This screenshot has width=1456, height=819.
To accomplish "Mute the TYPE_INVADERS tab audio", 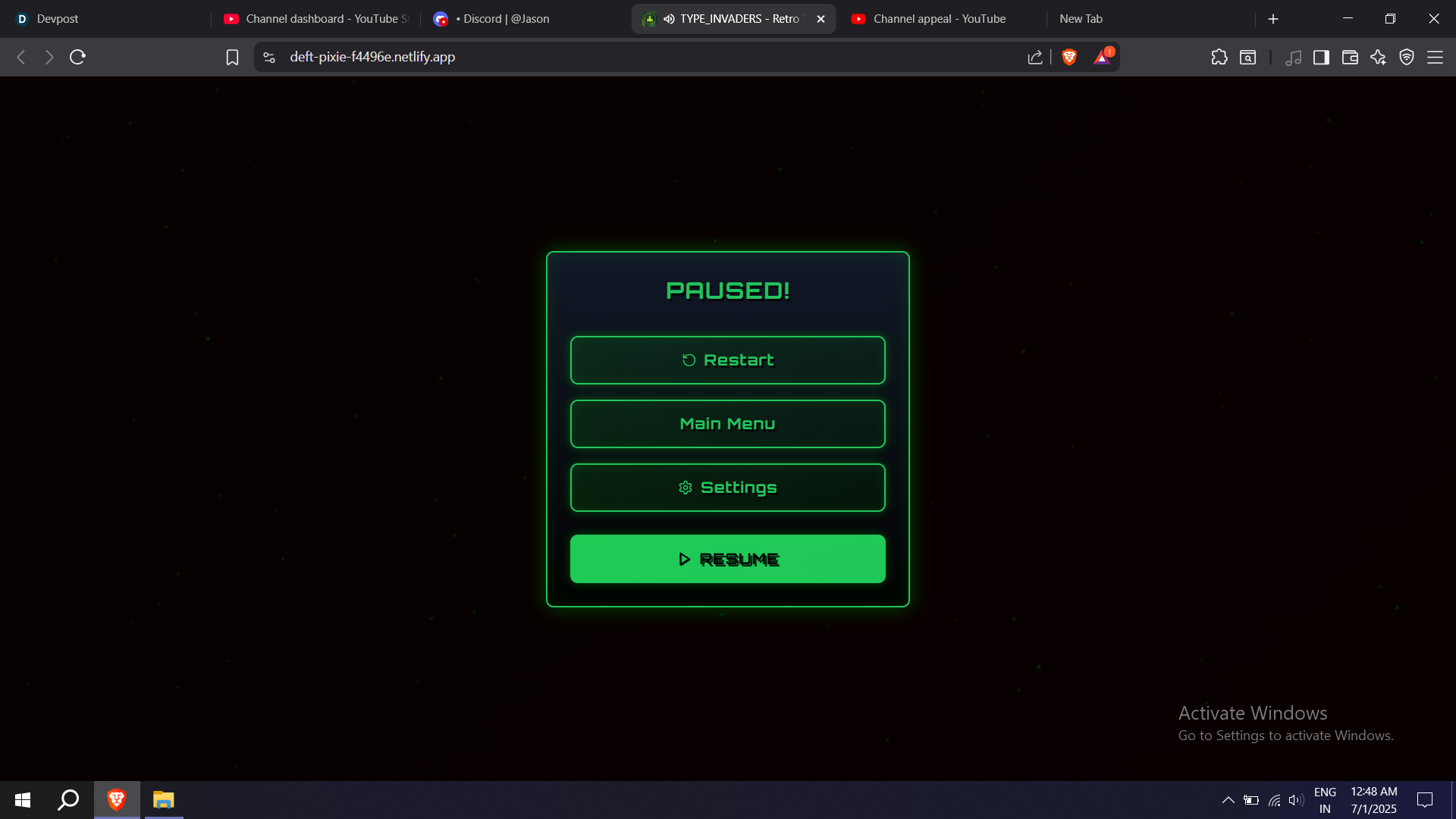I will click(669, 19).
